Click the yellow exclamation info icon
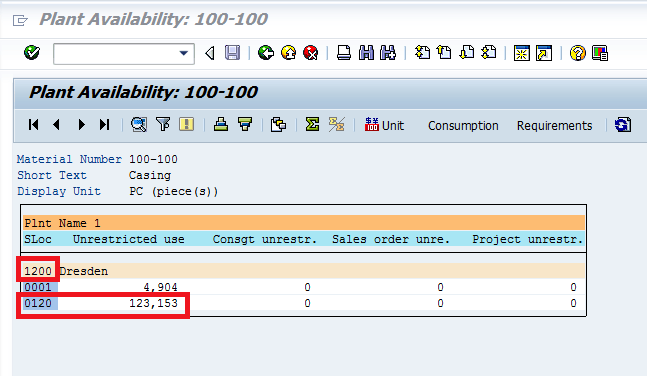Image resolution: width=647 pixels, height=376 pixels. [187, 124]
